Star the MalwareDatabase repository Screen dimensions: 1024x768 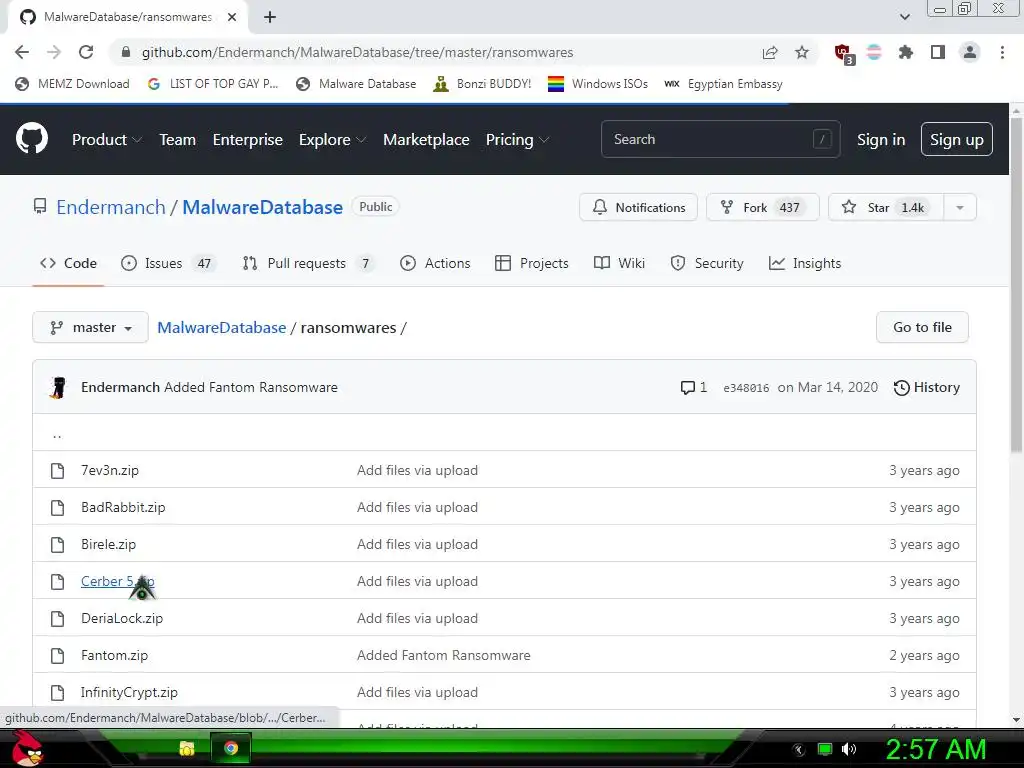886,208
